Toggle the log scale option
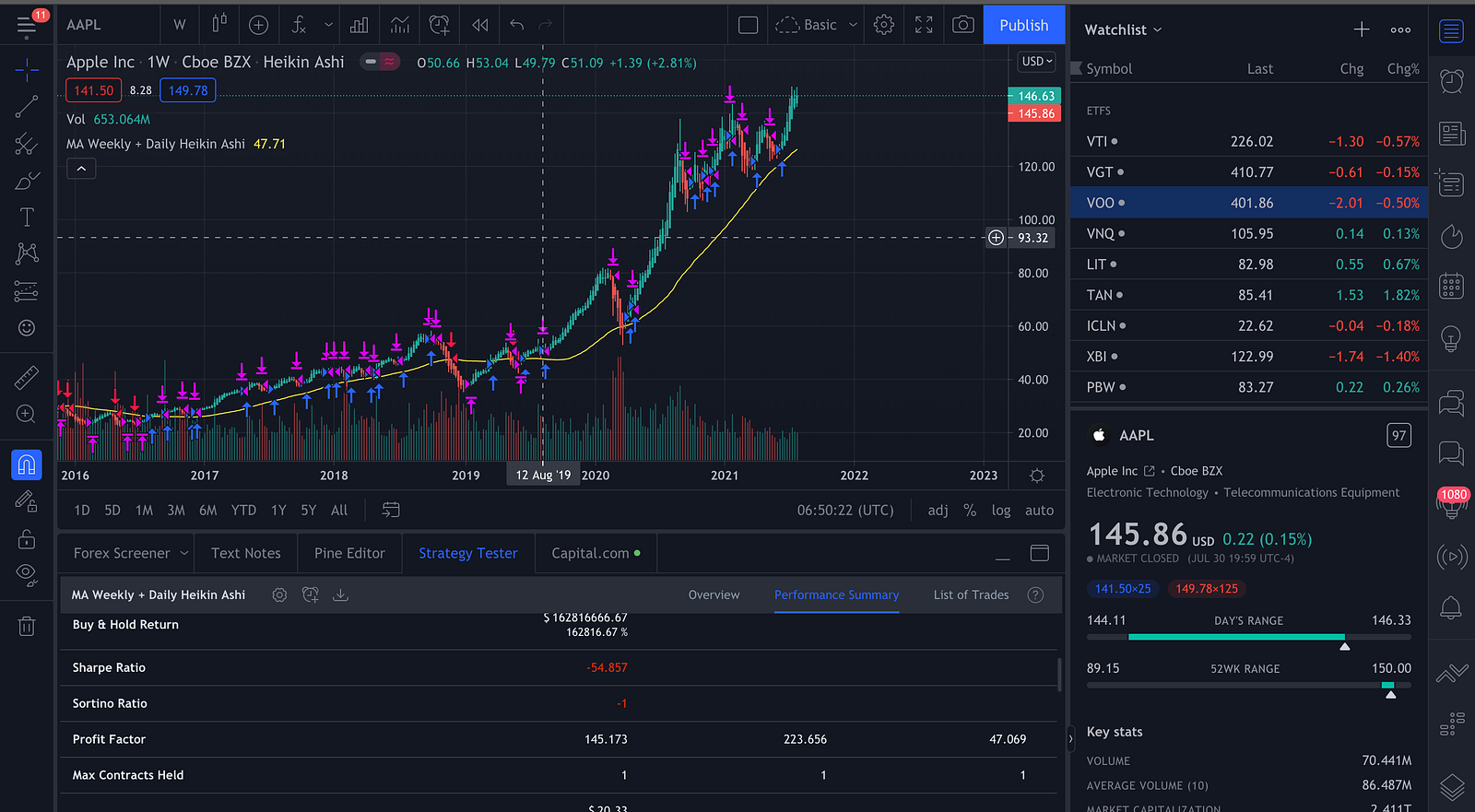Viewport: 1475px width, 812px height. point(1000,511)
